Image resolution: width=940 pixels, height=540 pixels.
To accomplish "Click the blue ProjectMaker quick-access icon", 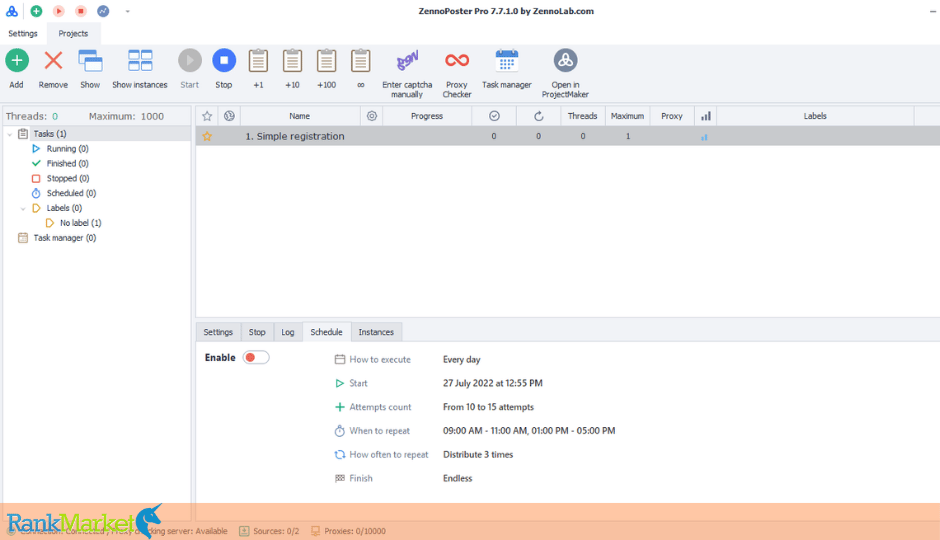I will pyautogui.click(x=103, y=11).
